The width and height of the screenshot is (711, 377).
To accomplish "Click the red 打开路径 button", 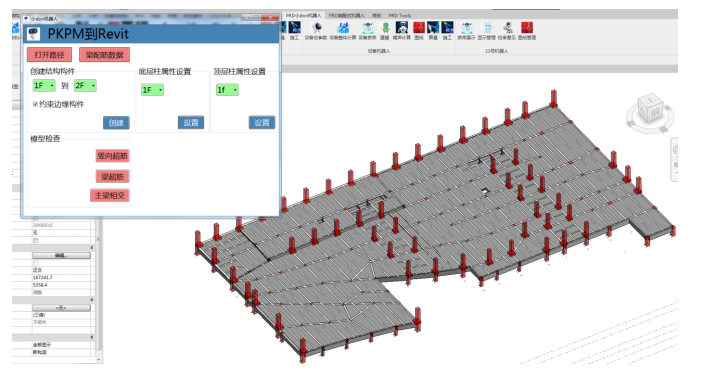I will (49, 55).
